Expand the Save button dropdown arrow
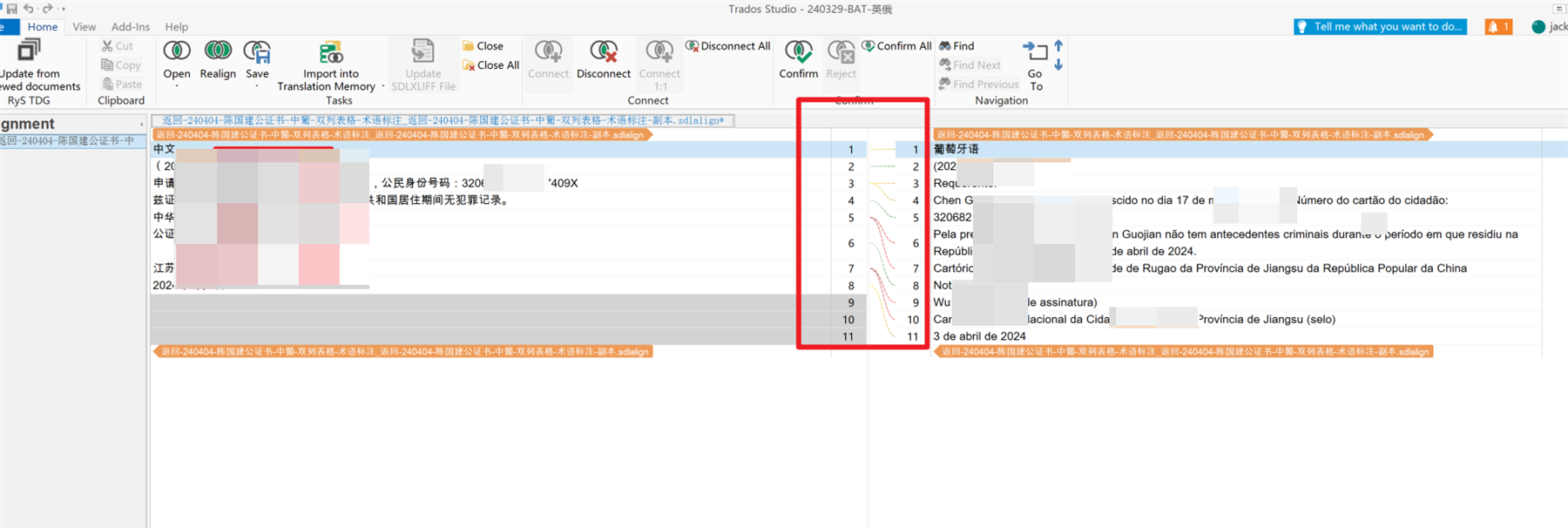This screenshot has height=528, width=1568. coord(257,86)
